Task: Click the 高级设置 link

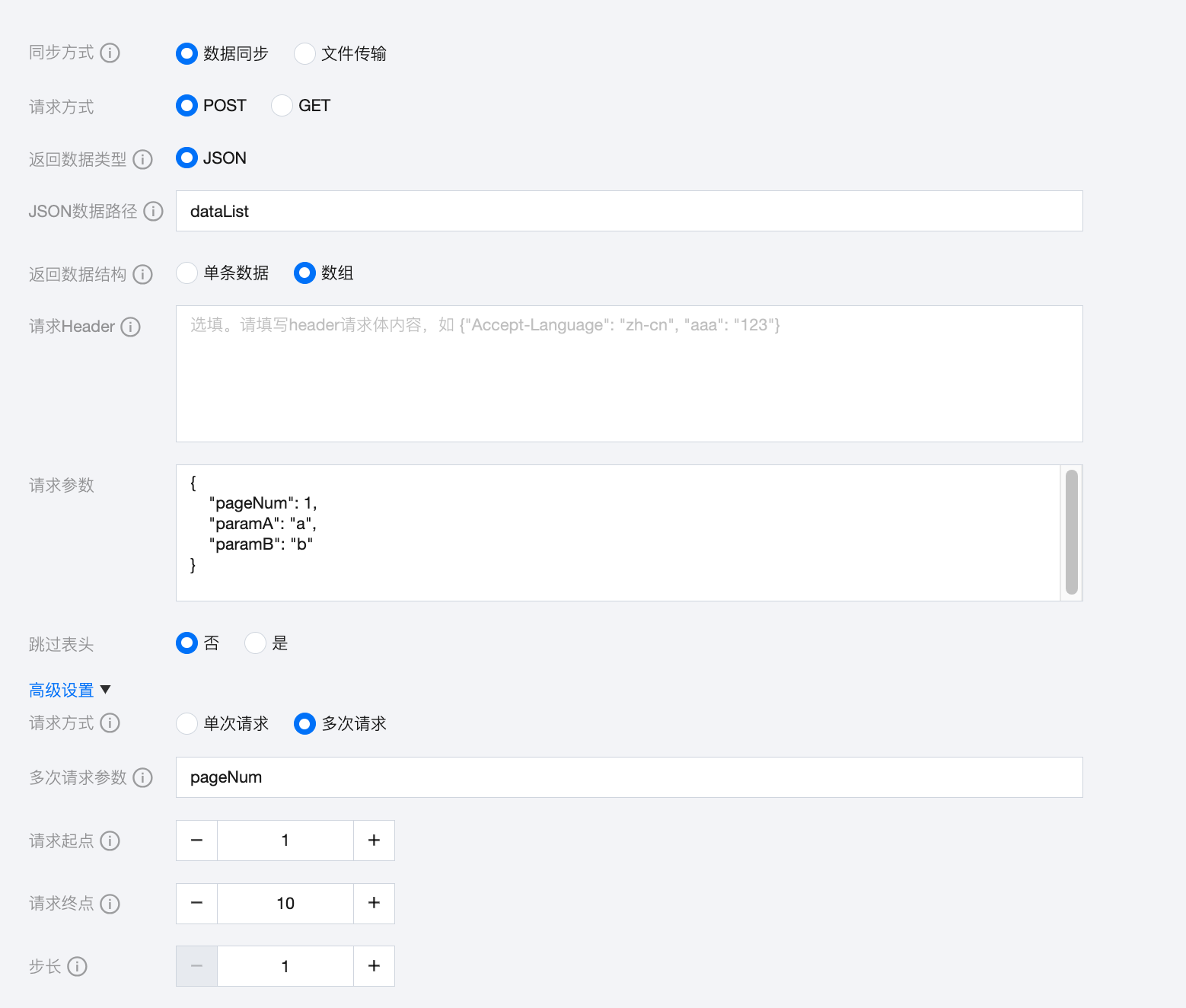Action: pos(61,690)
